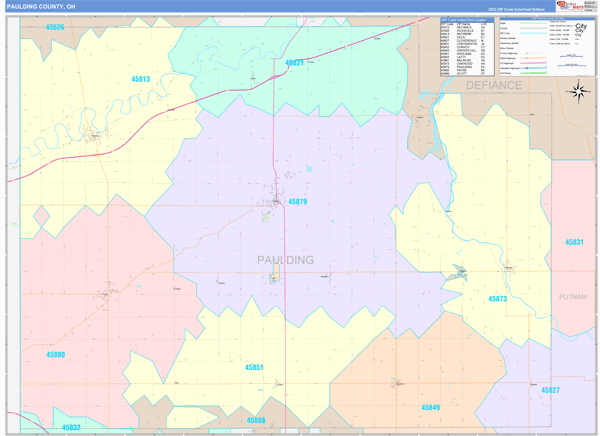600x436 pixels.
Task: Click the DEFIANCE county name label
Action: 493,86
